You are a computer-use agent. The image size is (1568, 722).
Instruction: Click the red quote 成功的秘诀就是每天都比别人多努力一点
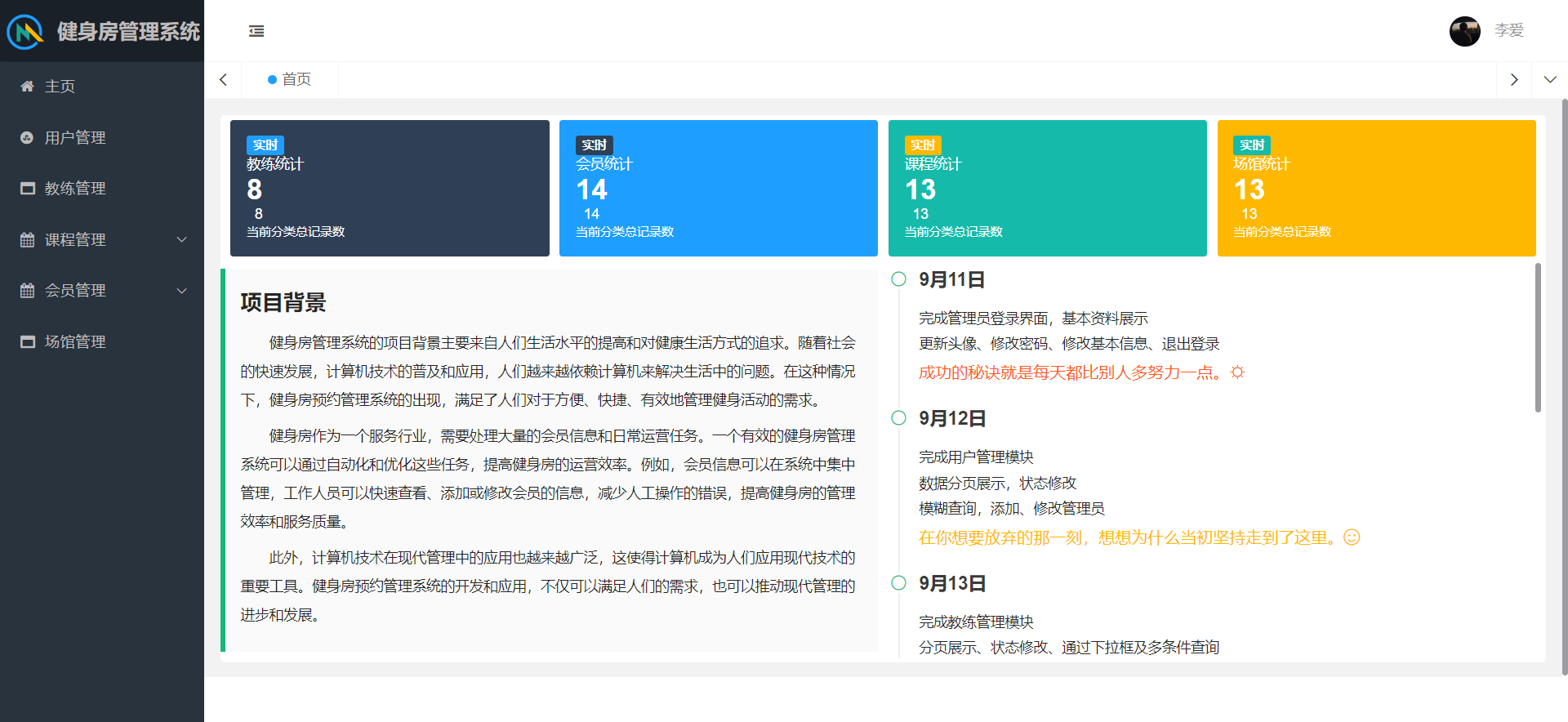[x=1071, y=372]
